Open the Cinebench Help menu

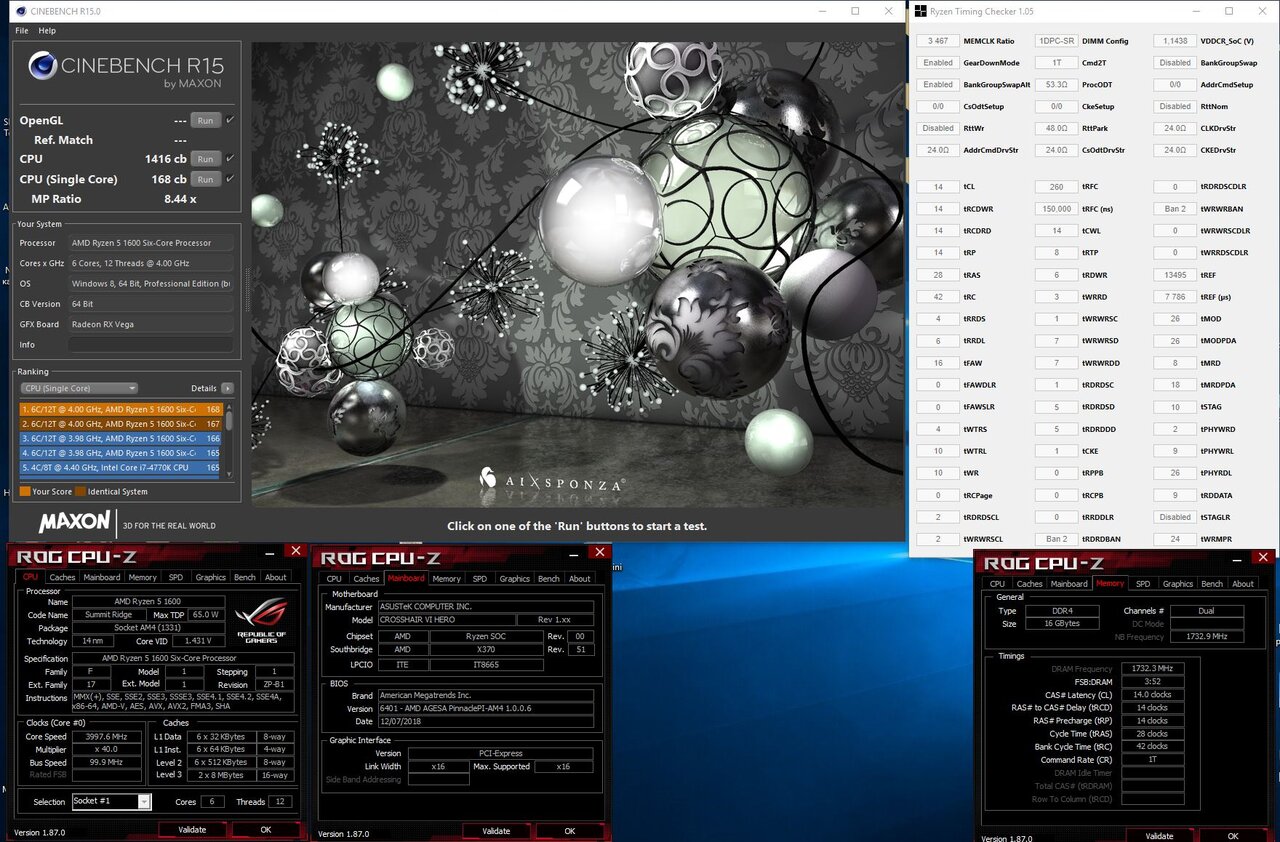tap(47, 31)
